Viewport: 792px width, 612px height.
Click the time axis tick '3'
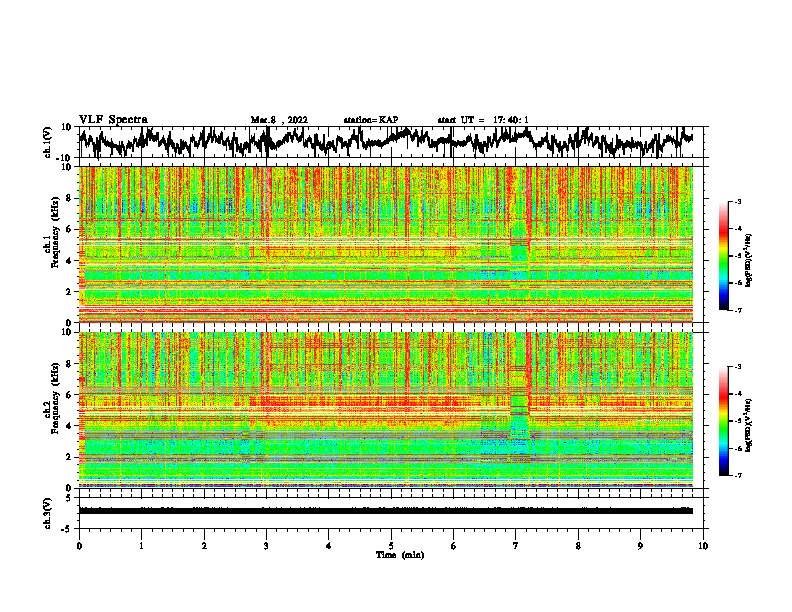(266, 546)
